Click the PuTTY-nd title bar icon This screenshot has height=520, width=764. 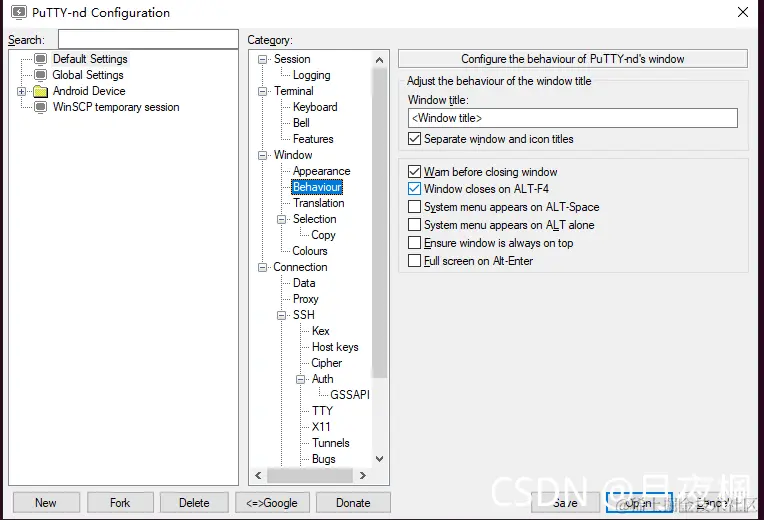(19, 12)
